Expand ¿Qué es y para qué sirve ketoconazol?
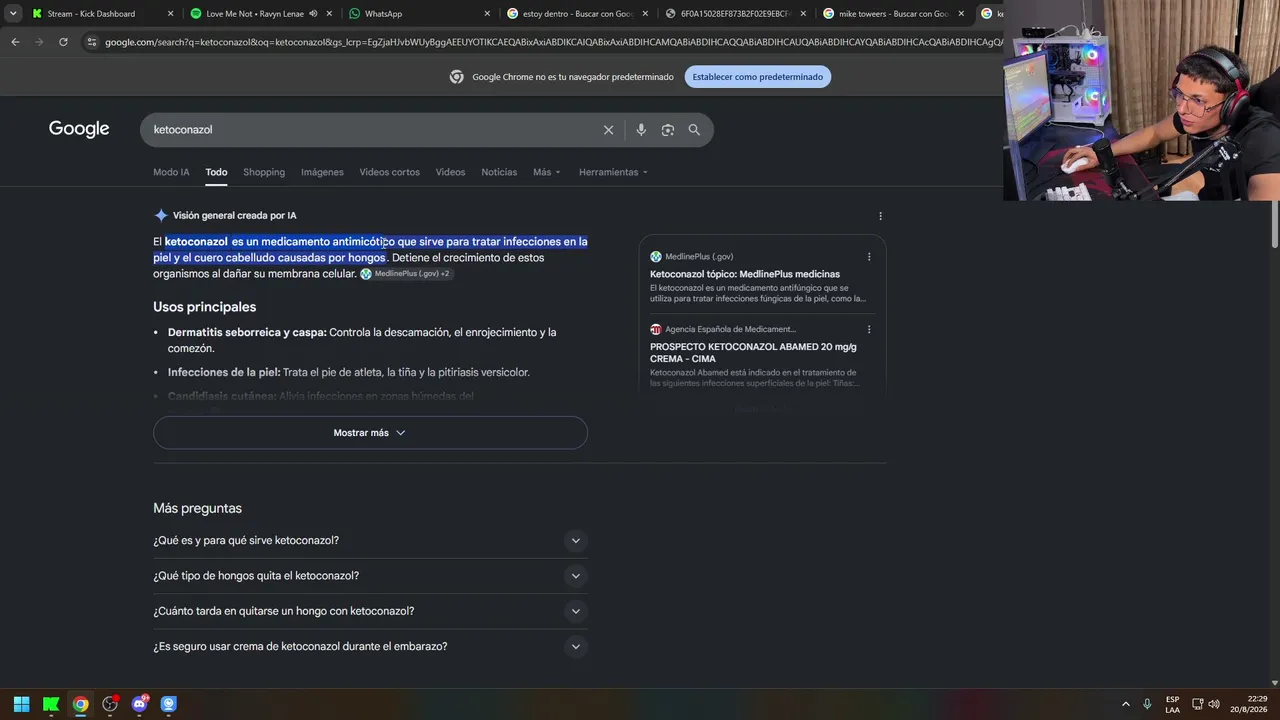Image resolution: width=1280 pixels, height=720 pixels. pos(370,541)
